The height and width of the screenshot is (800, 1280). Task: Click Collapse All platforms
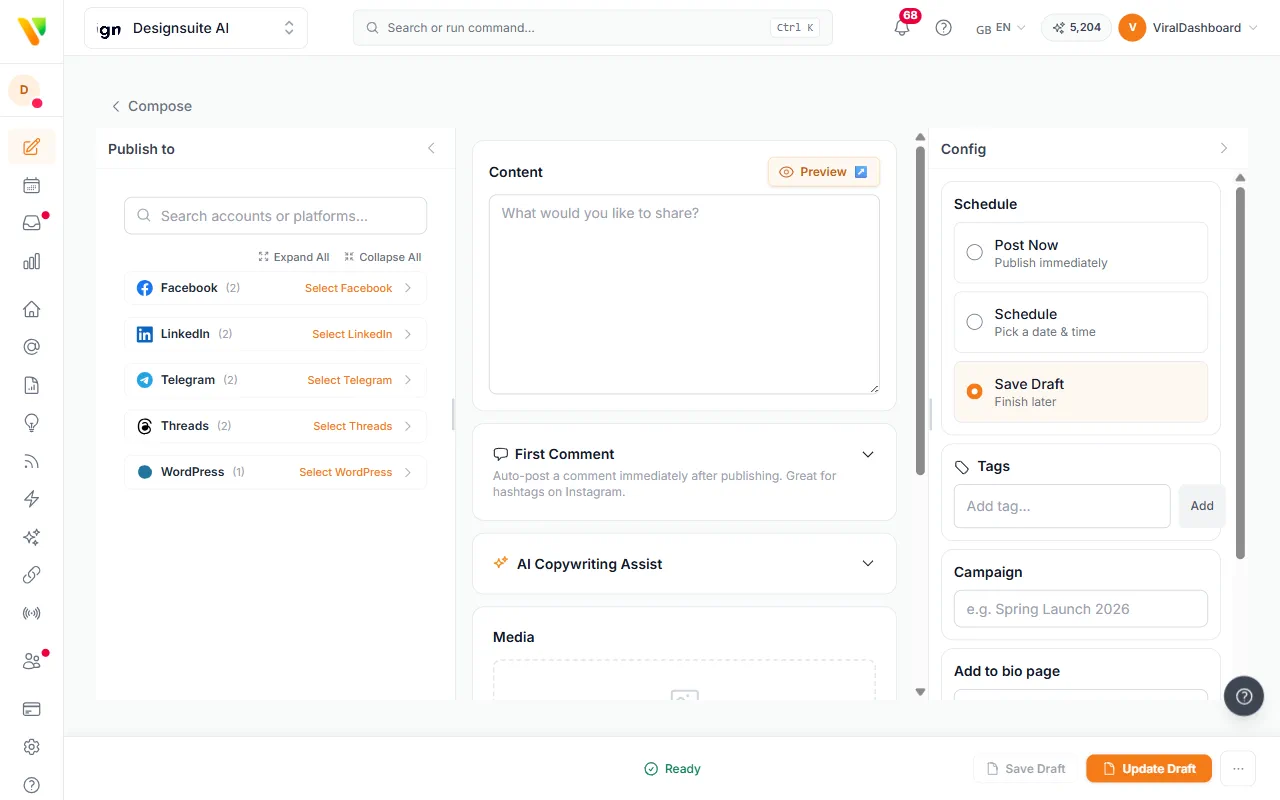pyautogui.click(x=383, y=257)
